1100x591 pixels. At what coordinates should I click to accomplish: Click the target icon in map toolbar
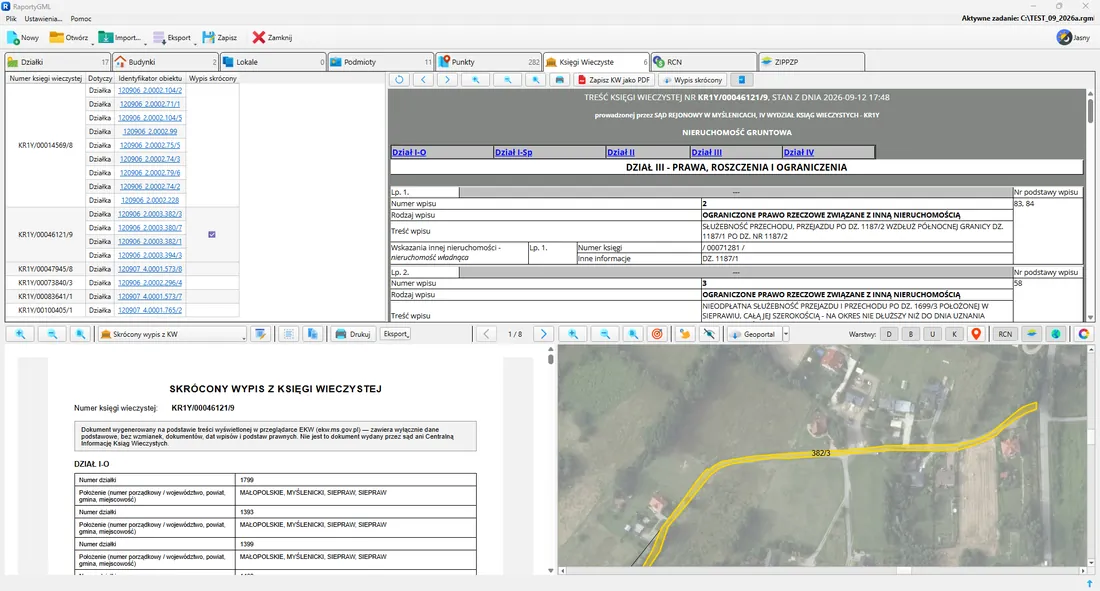tap(657, 334)
